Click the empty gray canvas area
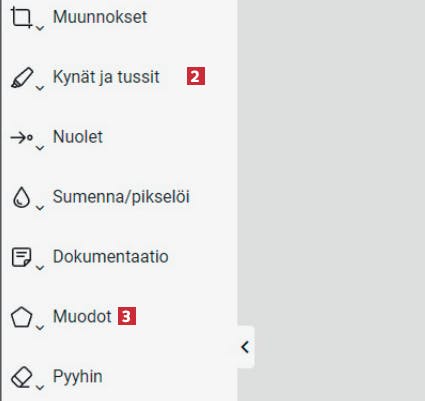Screen dimensions: 425x401 (331, 167)
